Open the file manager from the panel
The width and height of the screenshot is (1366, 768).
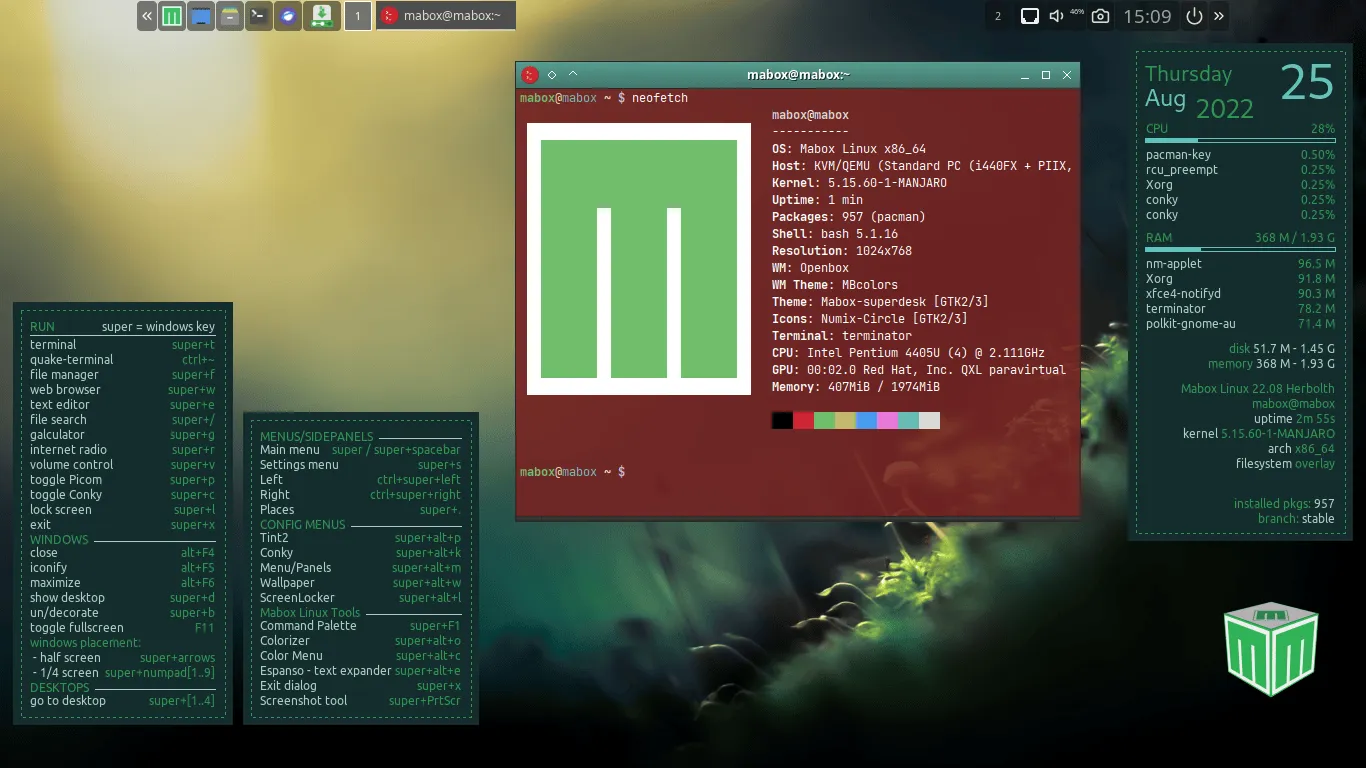[x=227, y=15]
